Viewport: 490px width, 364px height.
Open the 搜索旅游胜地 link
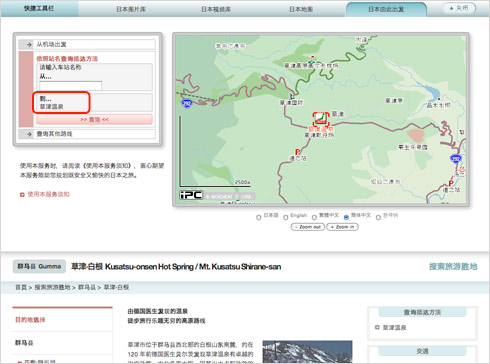pyautogui.click(x=453, y=266)
